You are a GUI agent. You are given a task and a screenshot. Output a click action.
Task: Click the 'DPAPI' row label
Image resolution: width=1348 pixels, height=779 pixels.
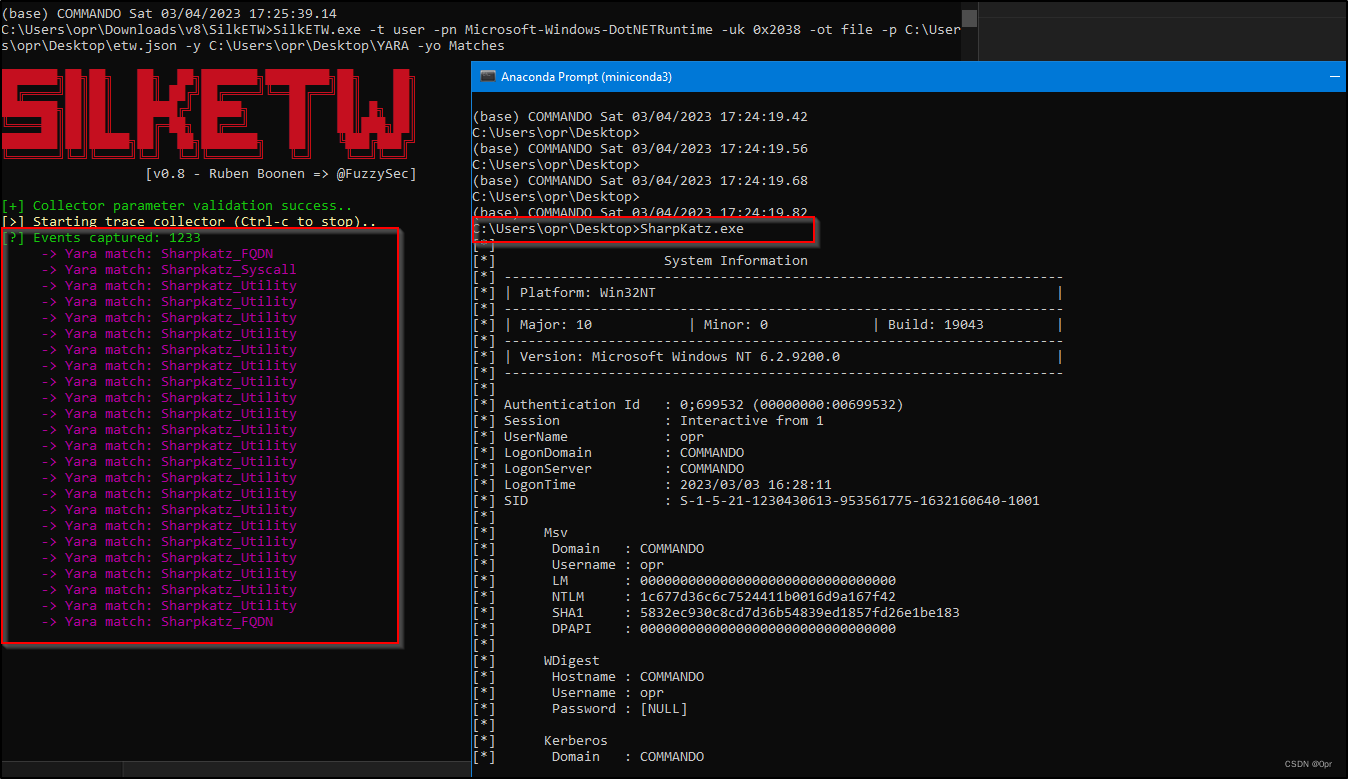point(572,629)
